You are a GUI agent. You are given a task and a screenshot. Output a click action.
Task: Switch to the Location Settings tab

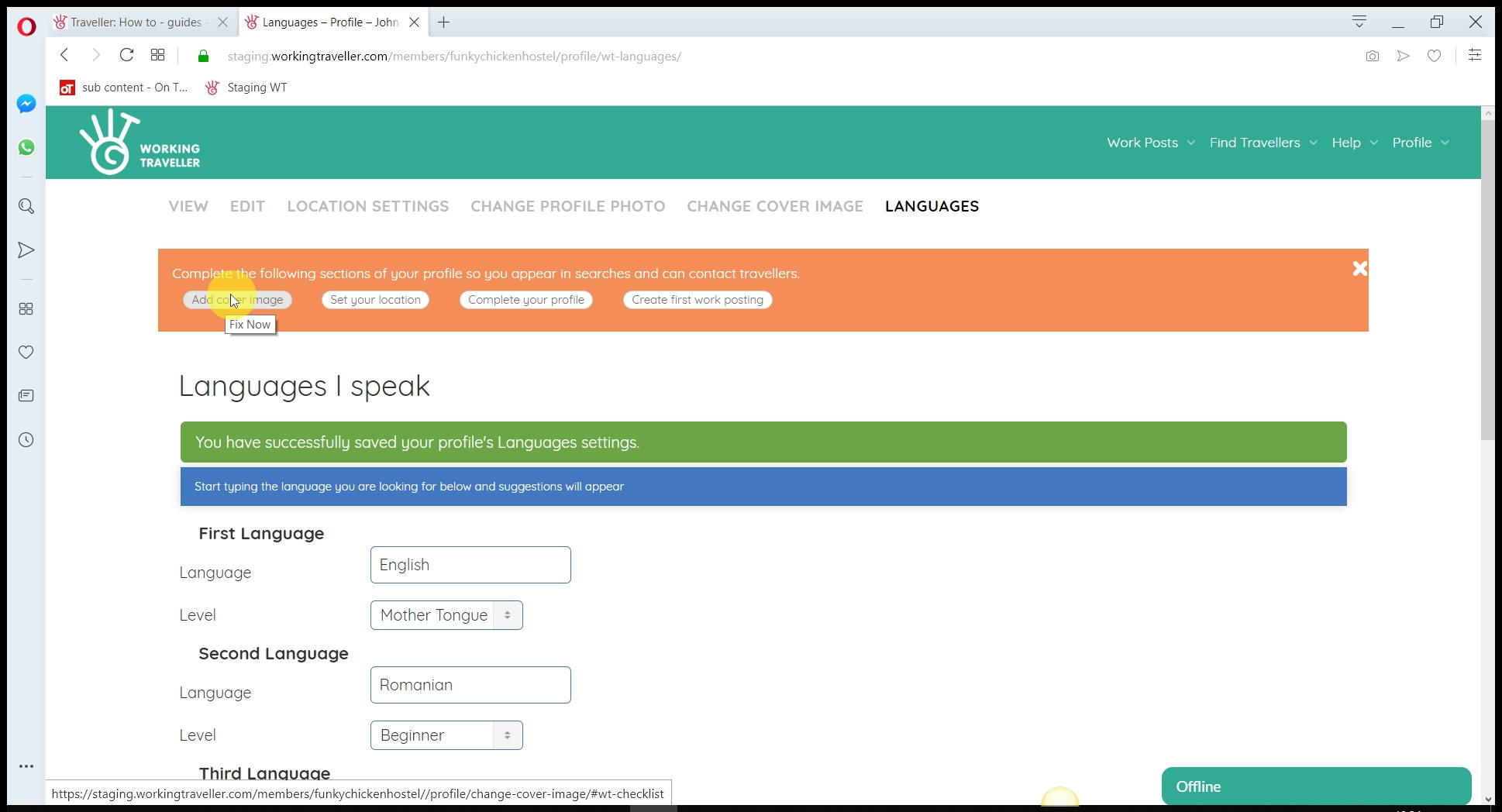point(367,206)
